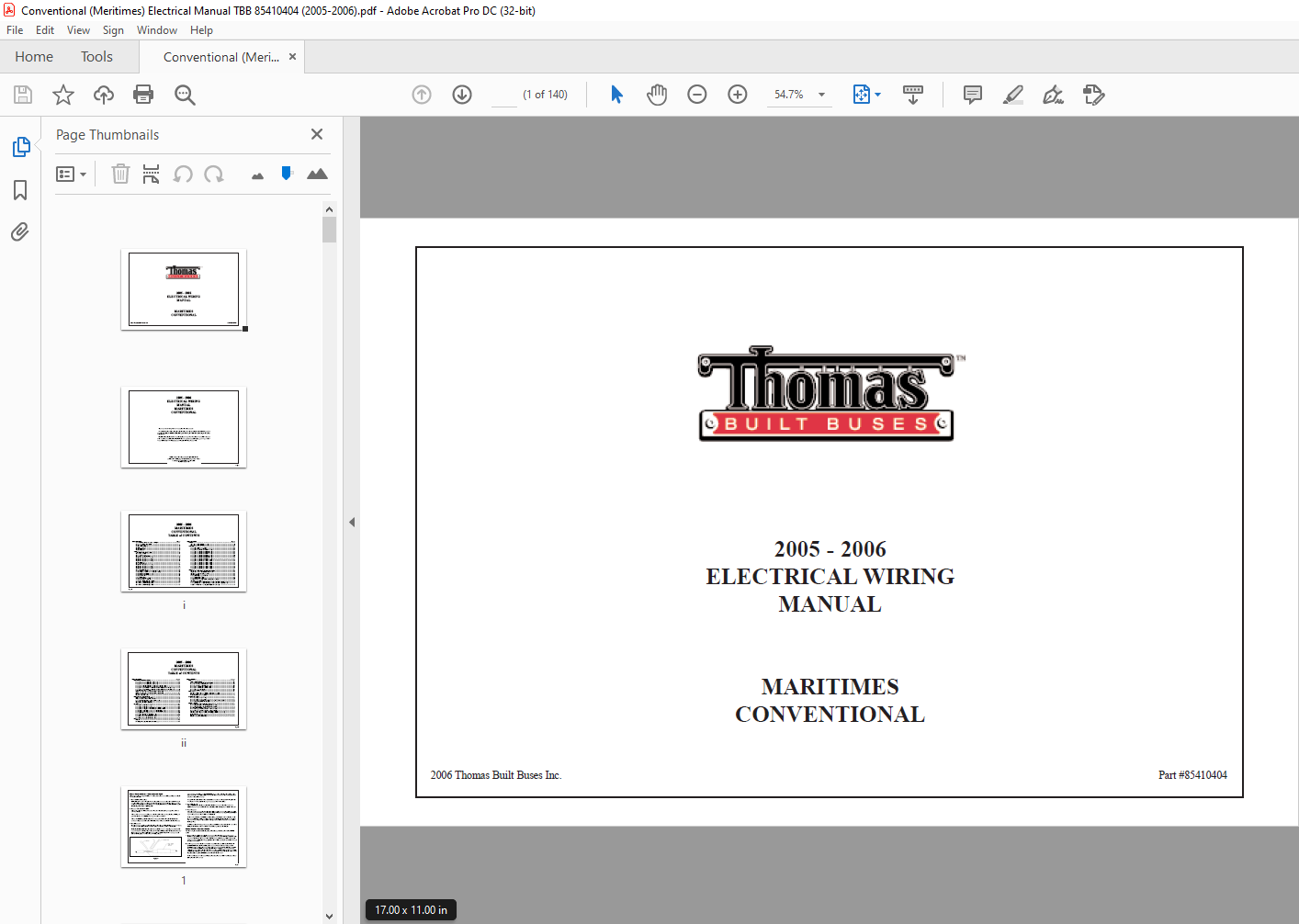1299x924 pixels.
Task: Click the thumbnails scrollbar handle
Action: click(x=329, y=230)
